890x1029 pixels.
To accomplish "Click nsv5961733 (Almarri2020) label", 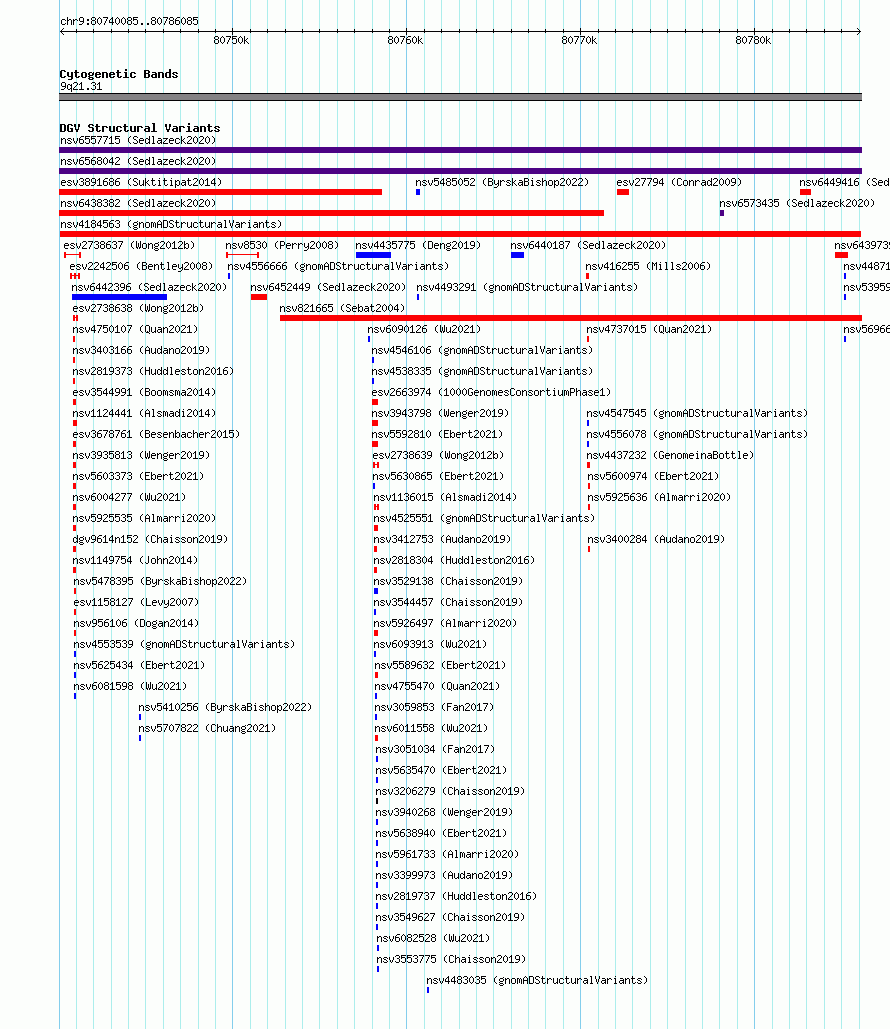I will 447,854.
